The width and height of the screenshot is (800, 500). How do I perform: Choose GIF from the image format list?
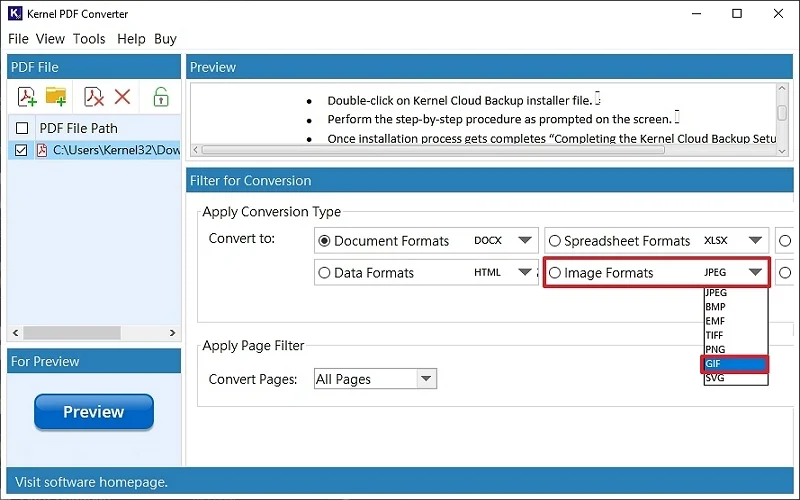click(735, 364)
